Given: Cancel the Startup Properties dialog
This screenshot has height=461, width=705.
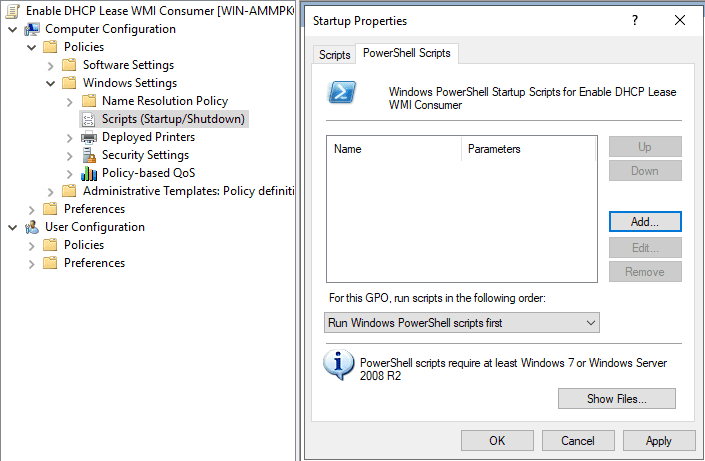Looking at the screenshot, I should coord(578,440).
